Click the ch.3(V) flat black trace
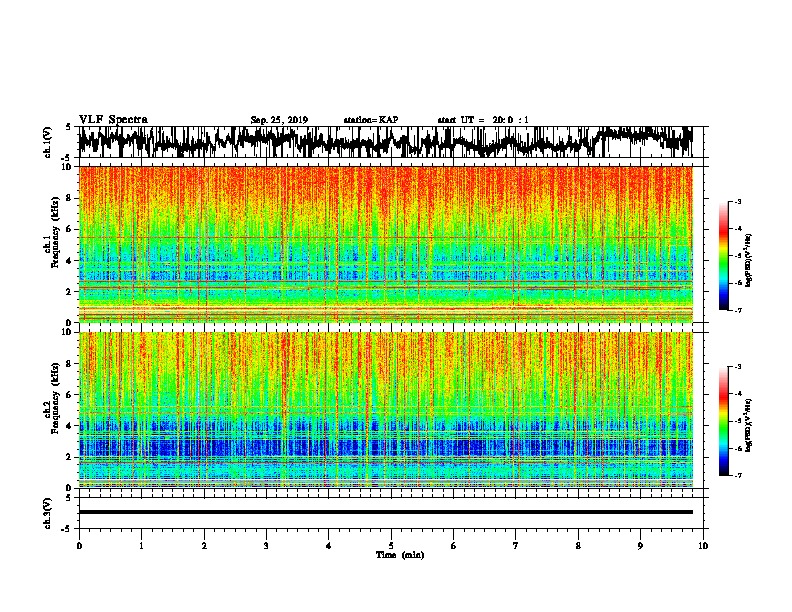 (386, 512)
